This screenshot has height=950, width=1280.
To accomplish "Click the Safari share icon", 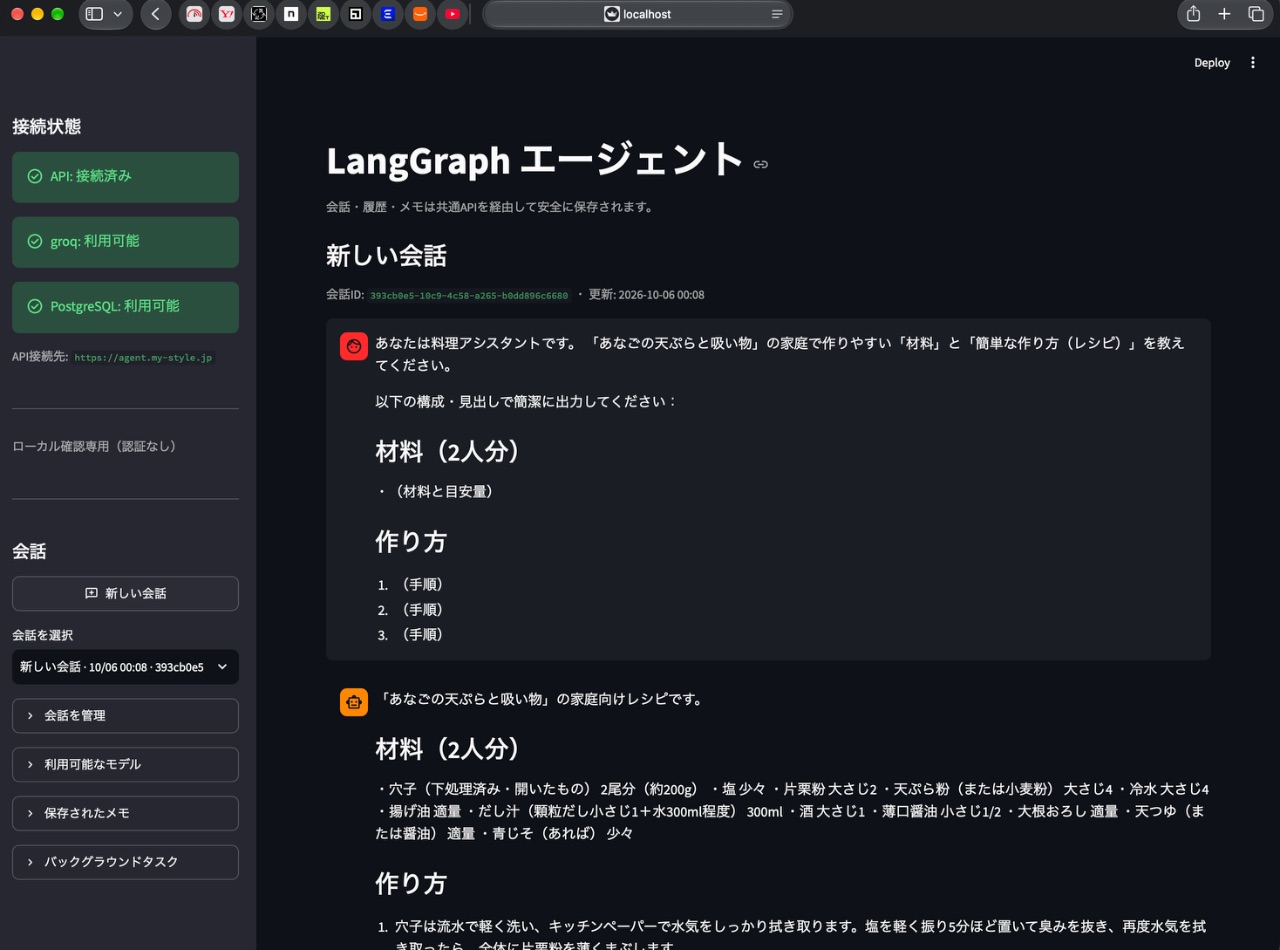I will point(1193,14).
